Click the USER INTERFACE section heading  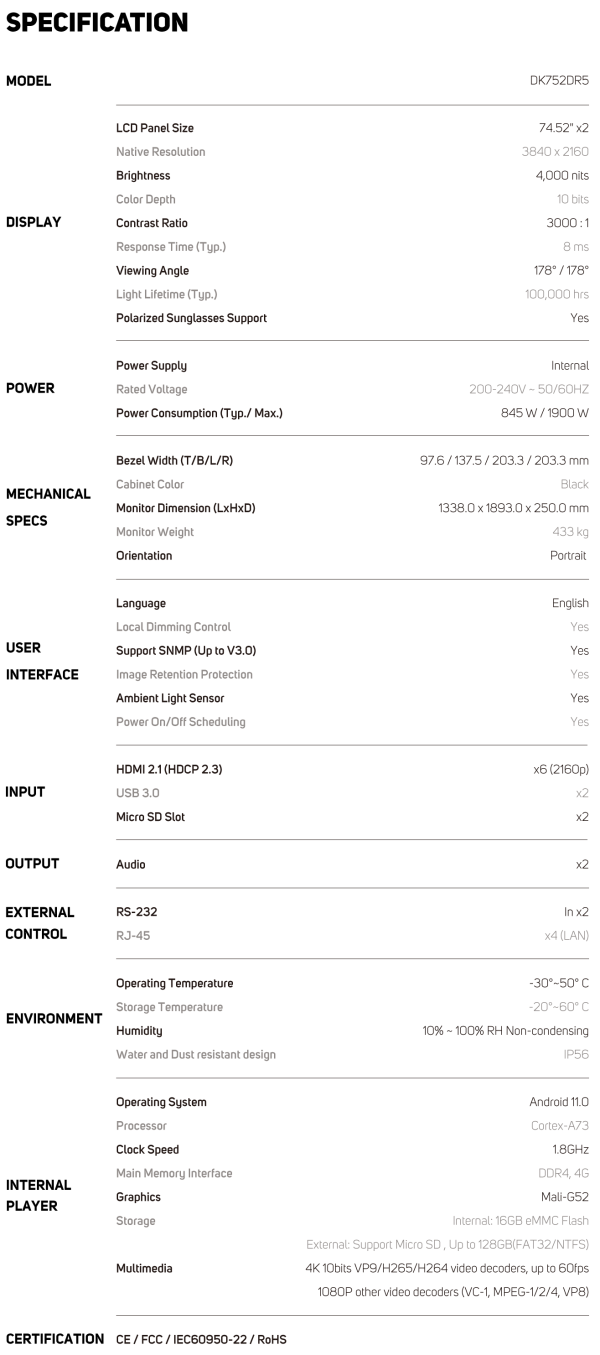(42, 661)
